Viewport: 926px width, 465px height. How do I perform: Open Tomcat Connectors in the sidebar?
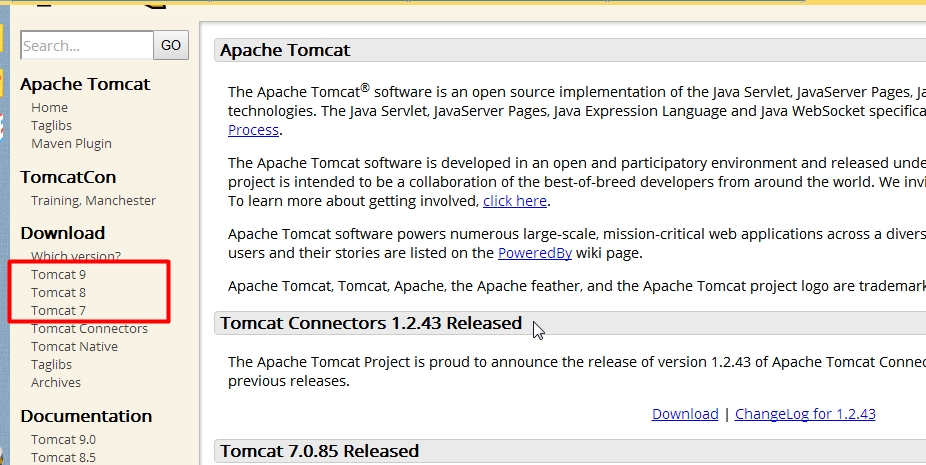[x=89, y=329]
